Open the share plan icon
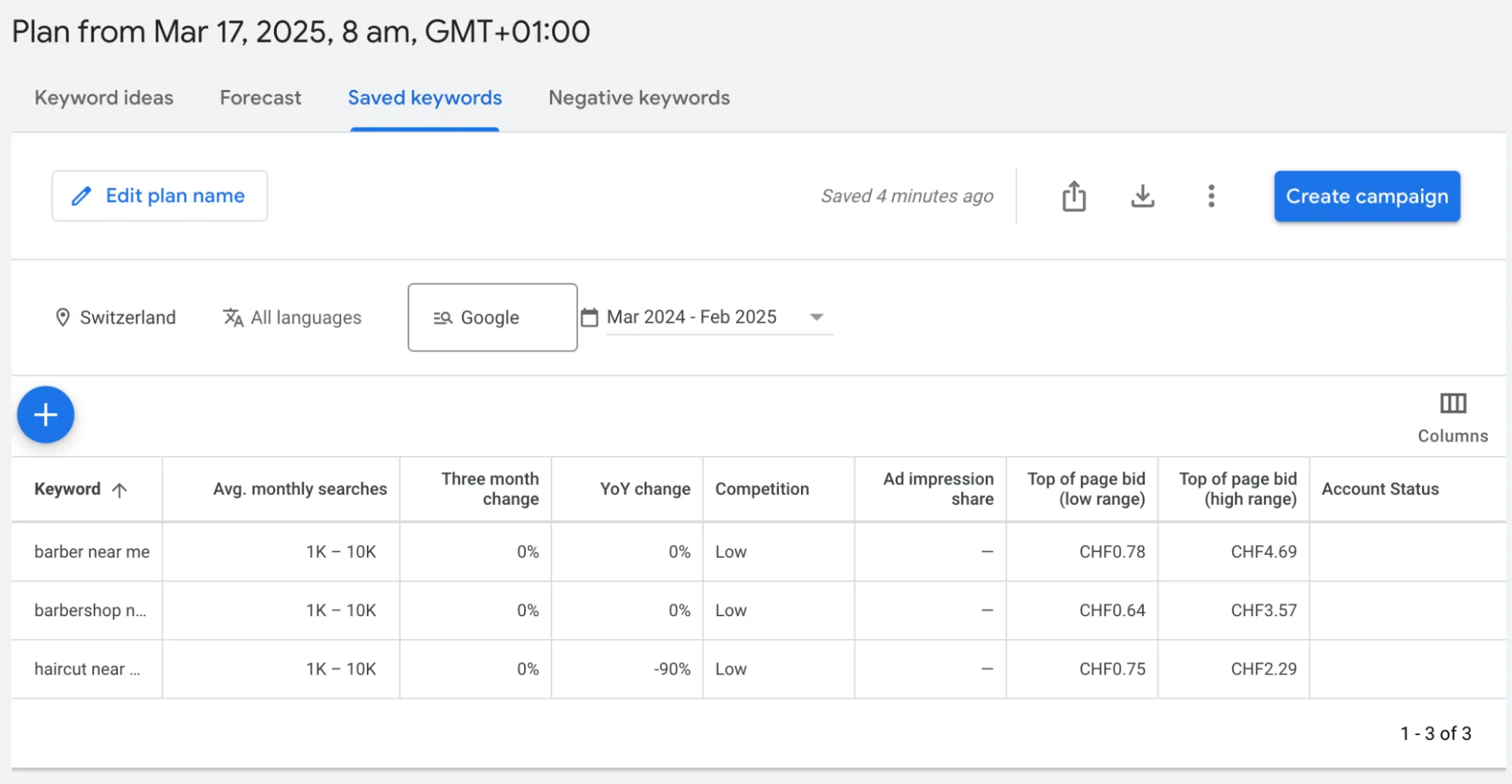Image resolution: width=1512 pixels, height=784 pixels. pyautogui.click(x=1073, y=196)
